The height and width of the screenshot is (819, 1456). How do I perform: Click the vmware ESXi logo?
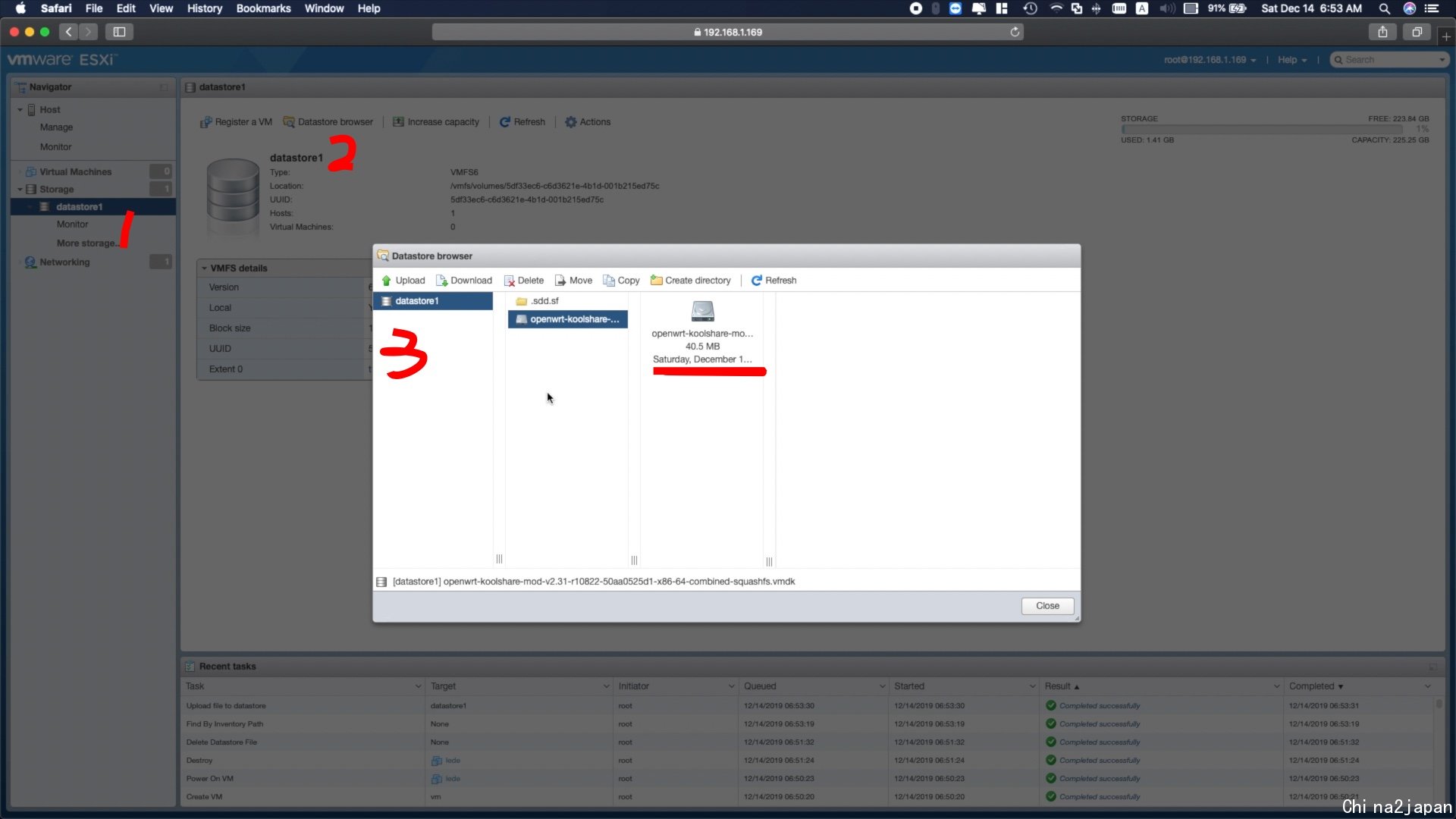(x=62, y=60)
